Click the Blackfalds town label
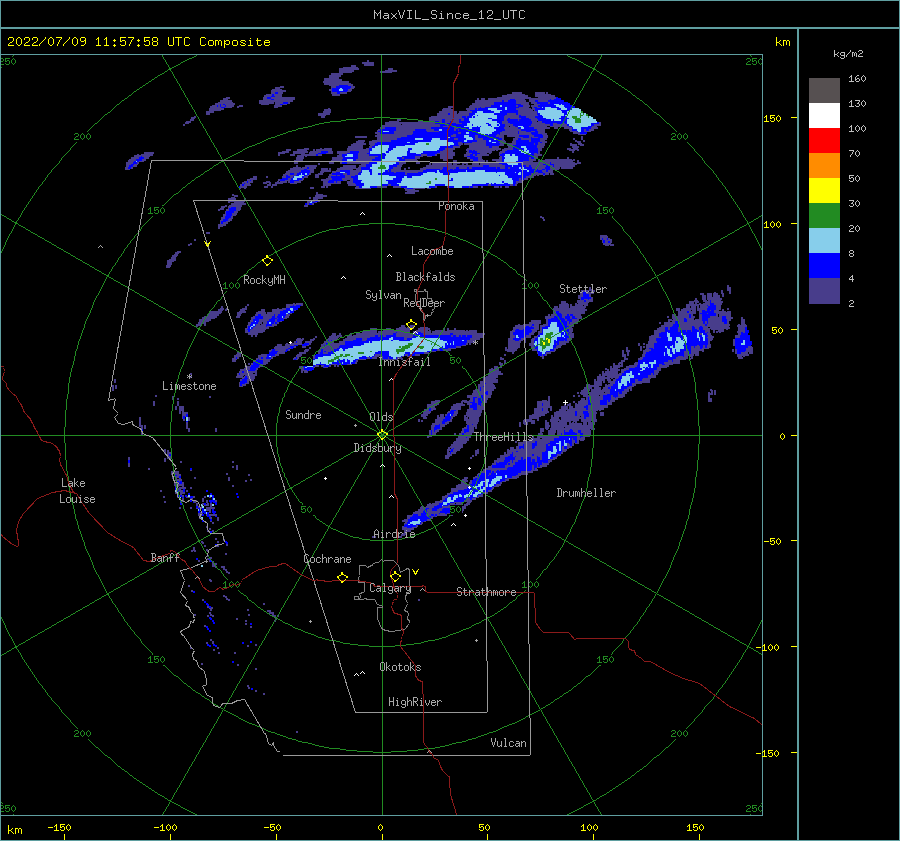900x841 pixels. [x=425, y=277]
